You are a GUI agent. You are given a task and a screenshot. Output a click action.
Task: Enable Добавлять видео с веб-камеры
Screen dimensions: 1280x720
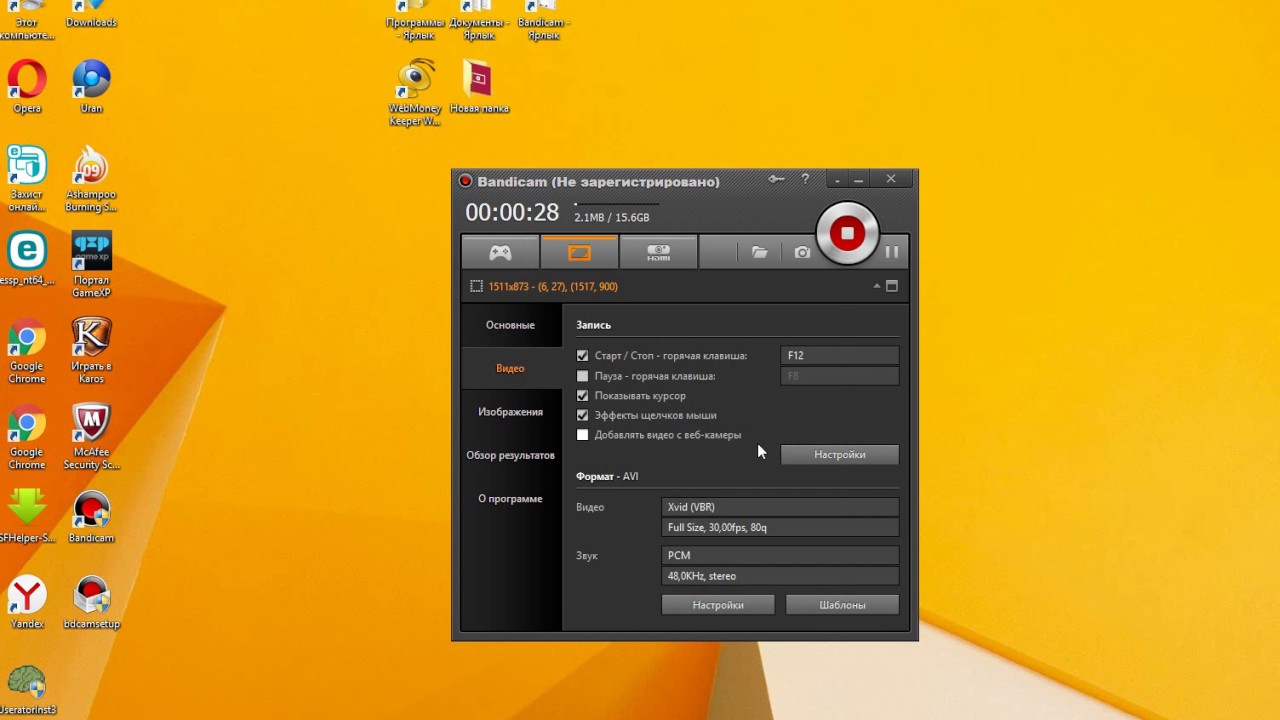coord(583,435)
